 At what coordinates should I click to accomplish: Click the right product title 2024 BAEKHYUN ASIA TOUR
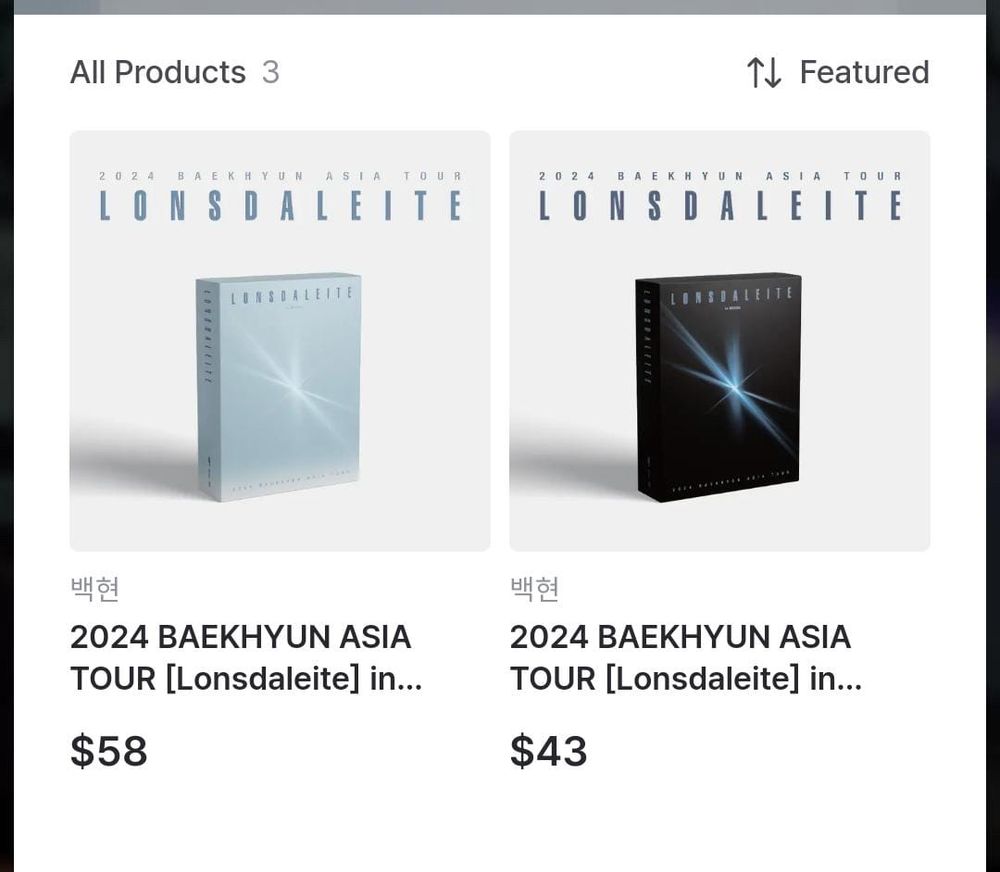[x=686, y=658]
